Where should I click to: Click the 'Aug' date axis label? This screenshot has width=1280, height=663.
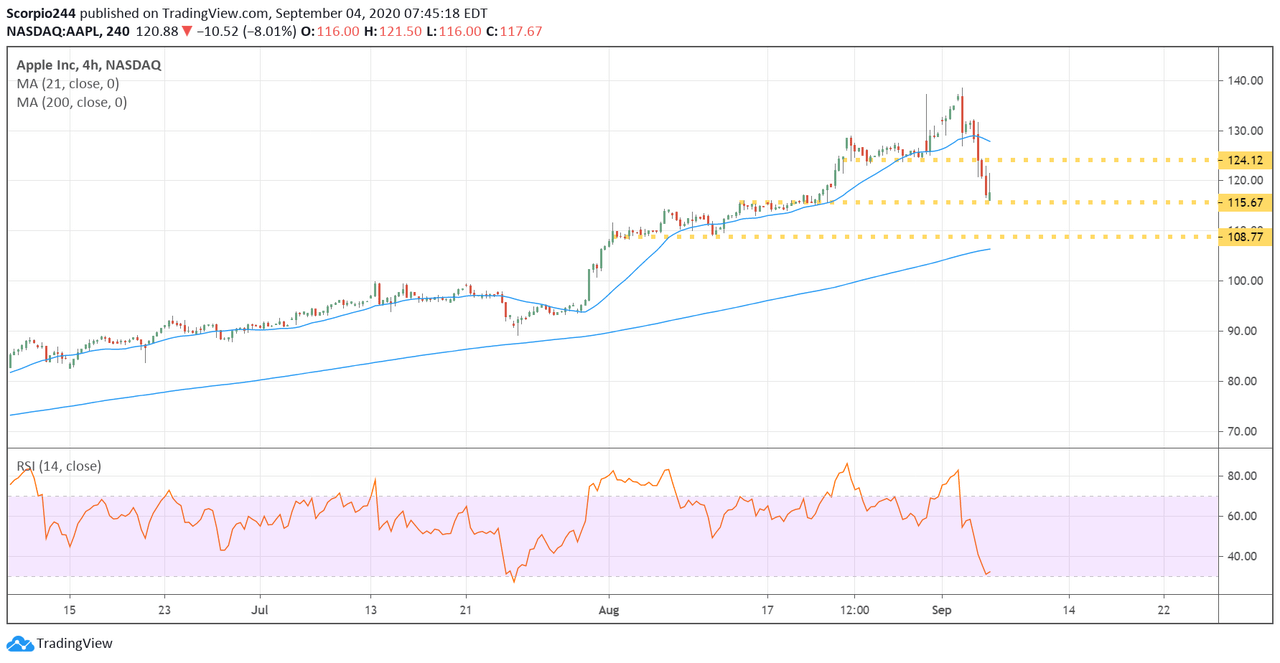pos(608,608)
